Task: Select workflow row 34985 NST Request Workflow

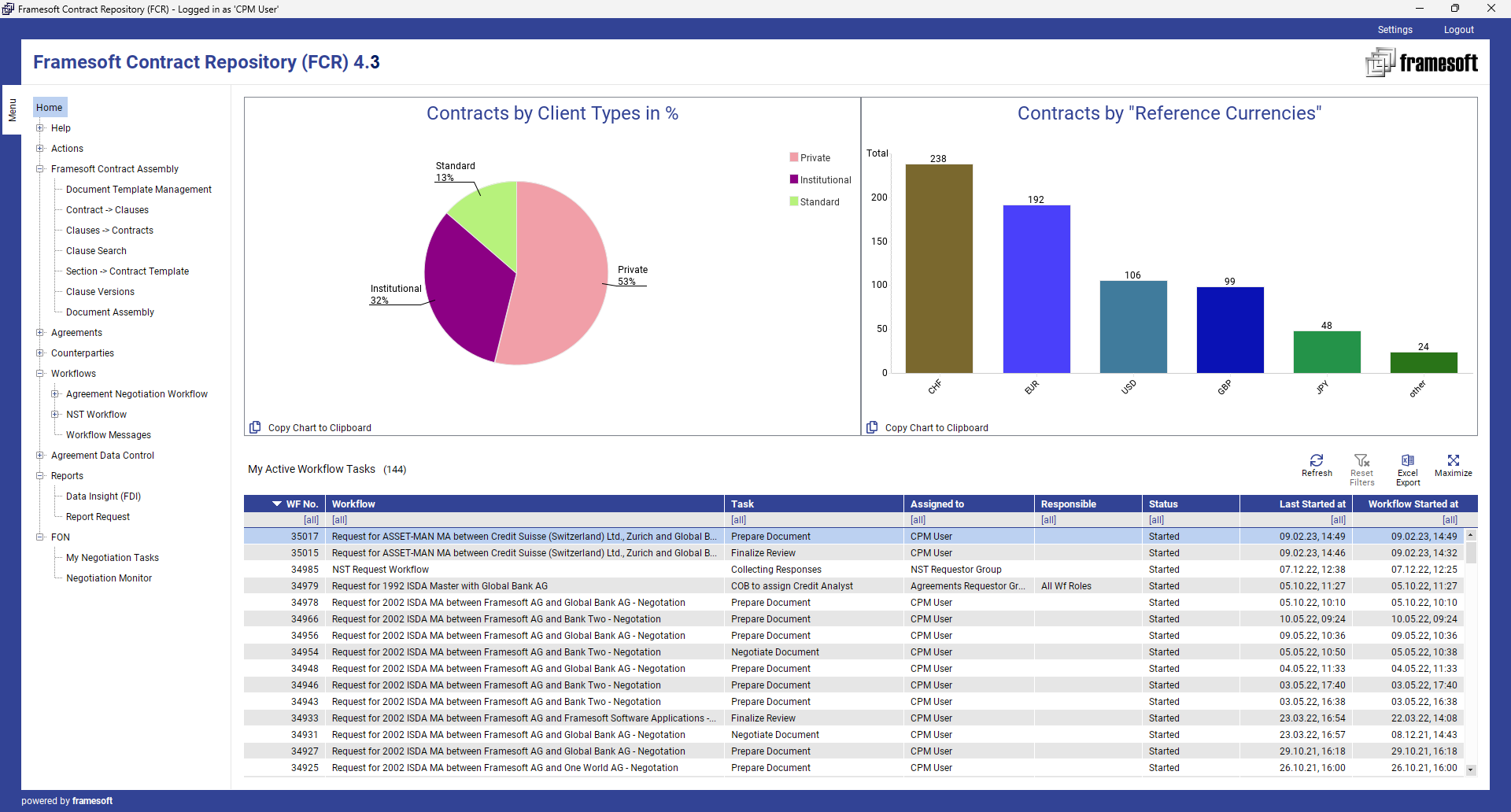Action: [x=854, y=570]
